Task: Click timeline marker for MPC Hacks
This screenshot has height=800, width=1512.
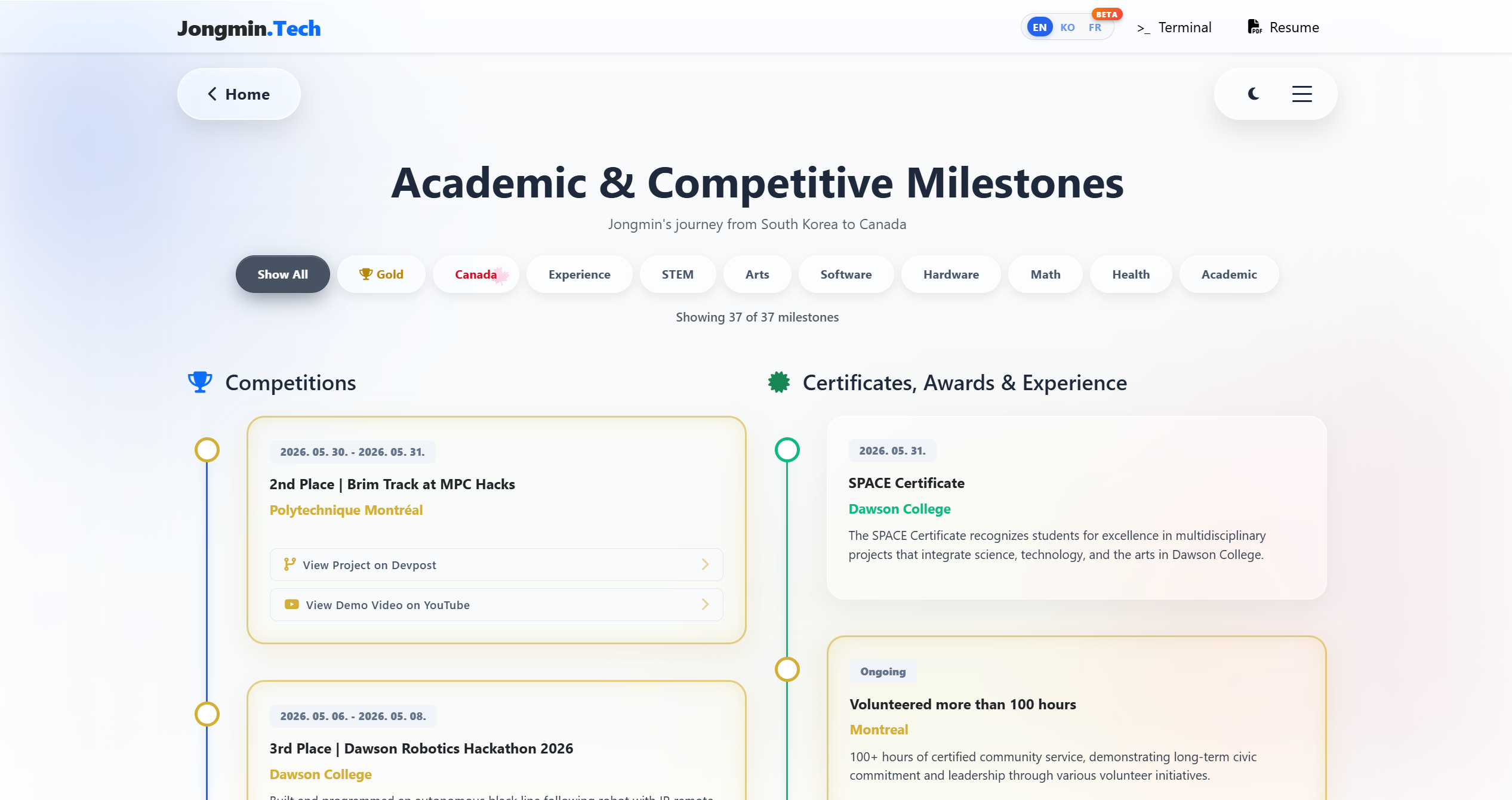Action: point(207,450)
